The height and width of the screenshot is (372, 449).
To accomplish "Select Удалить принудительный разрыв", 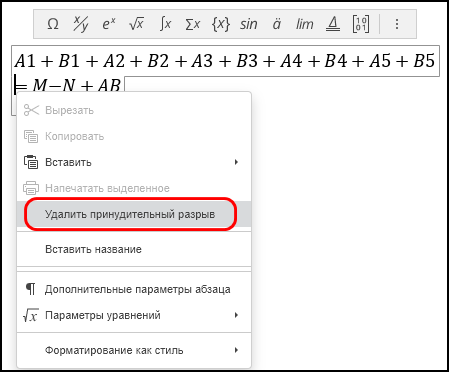I will click(x=134, y=214).
